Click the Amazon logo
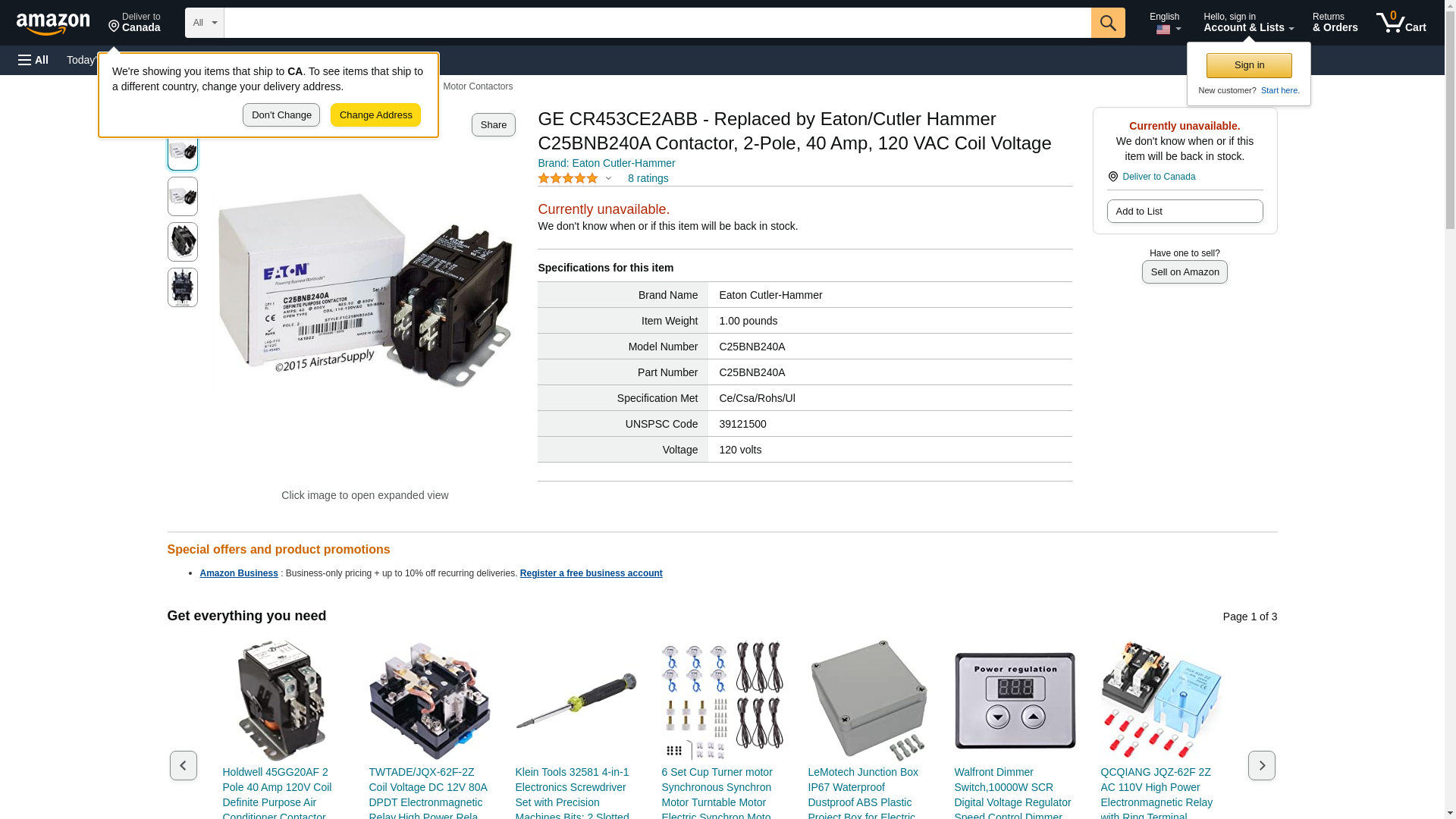Viewport: 1456px width, 819px height. click(x=53, y=24)
